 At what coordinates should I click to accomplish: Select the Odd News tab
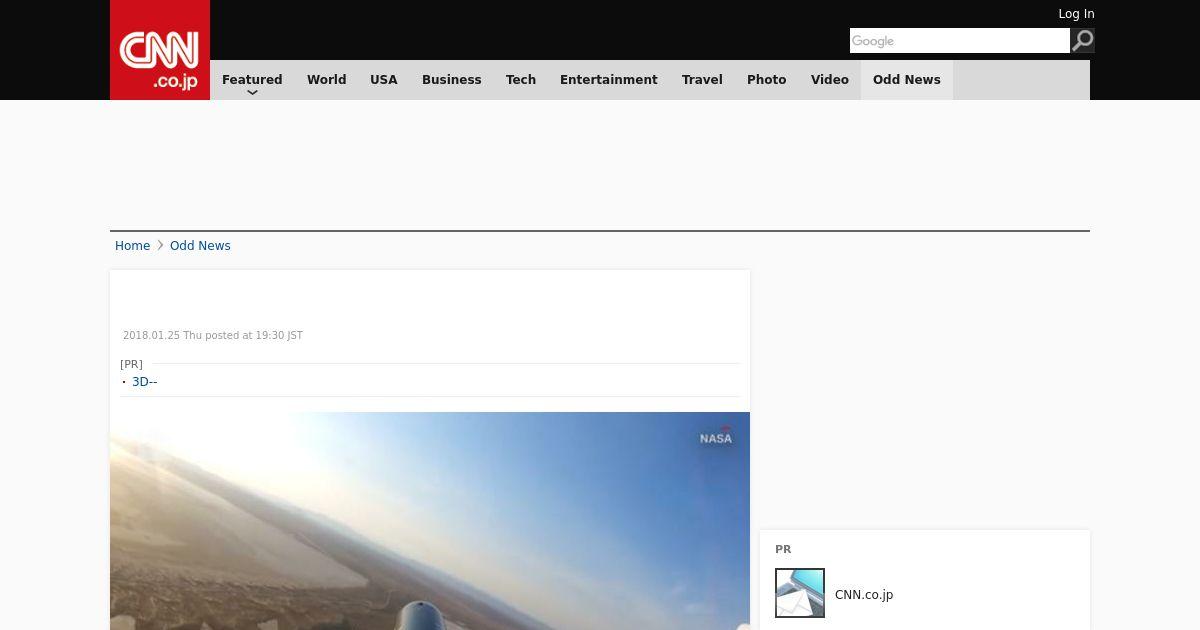point(907,80)
